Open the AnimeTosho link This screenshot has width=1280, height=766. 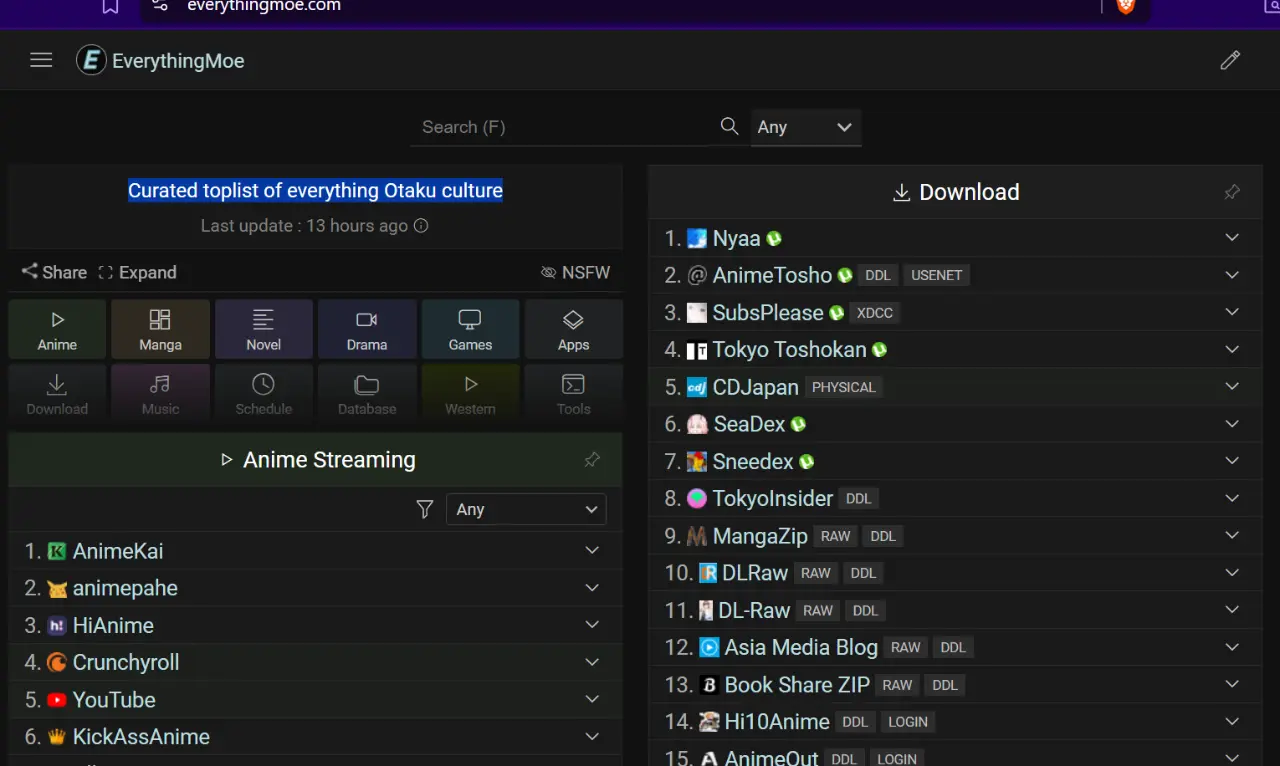tap(772, 275)
